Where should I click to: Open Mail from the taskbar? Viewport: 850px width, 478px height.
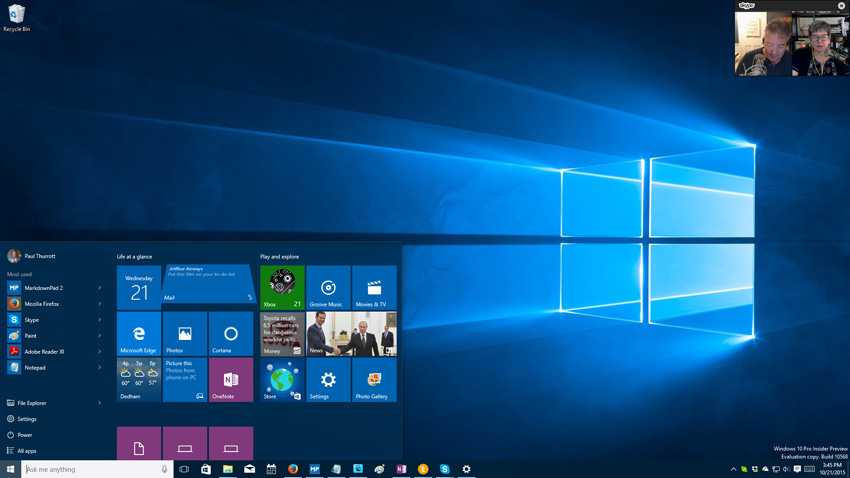point(249,469)
